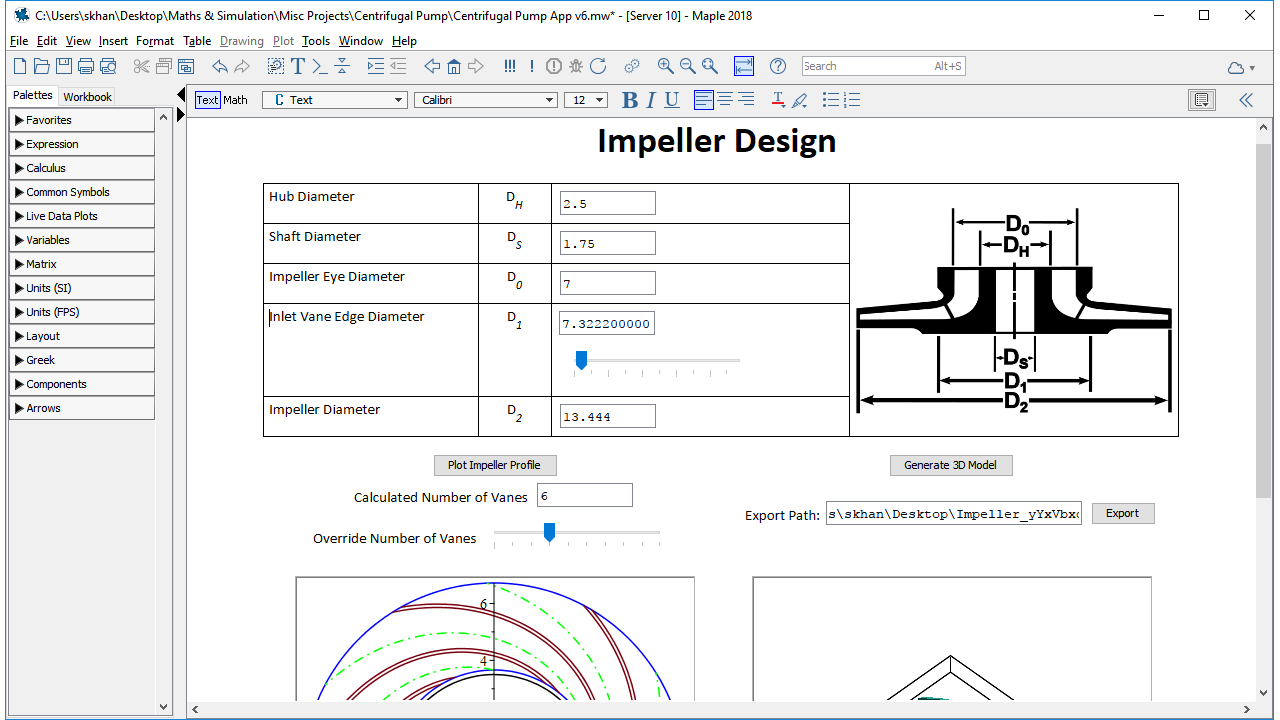
Task: Insert a Maple input prompt
Action: click(x=320, y=66)
